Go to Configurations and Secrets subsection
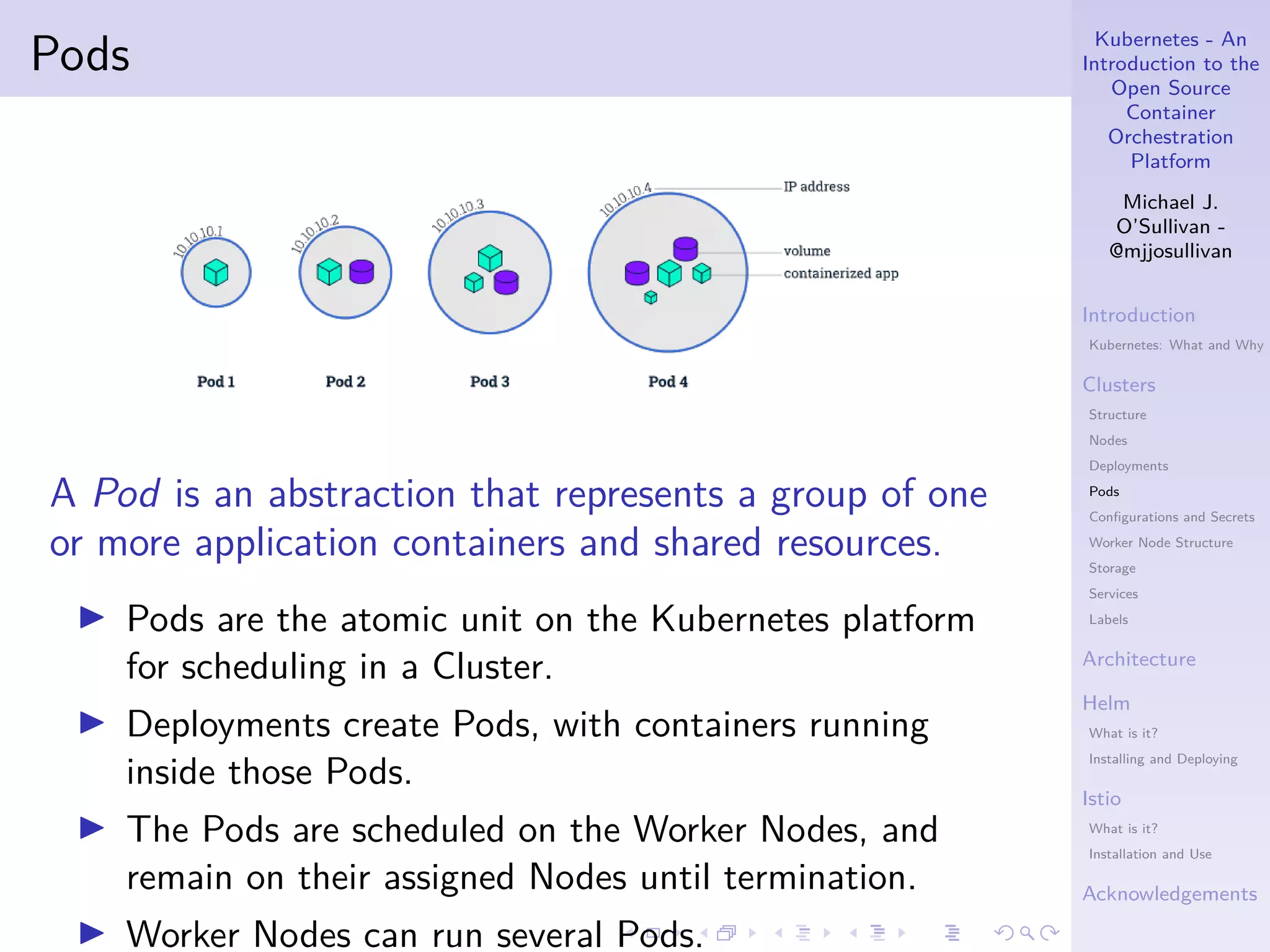Image resolution: width=1270 pixels, height=952 pixels. point(1171,517)
